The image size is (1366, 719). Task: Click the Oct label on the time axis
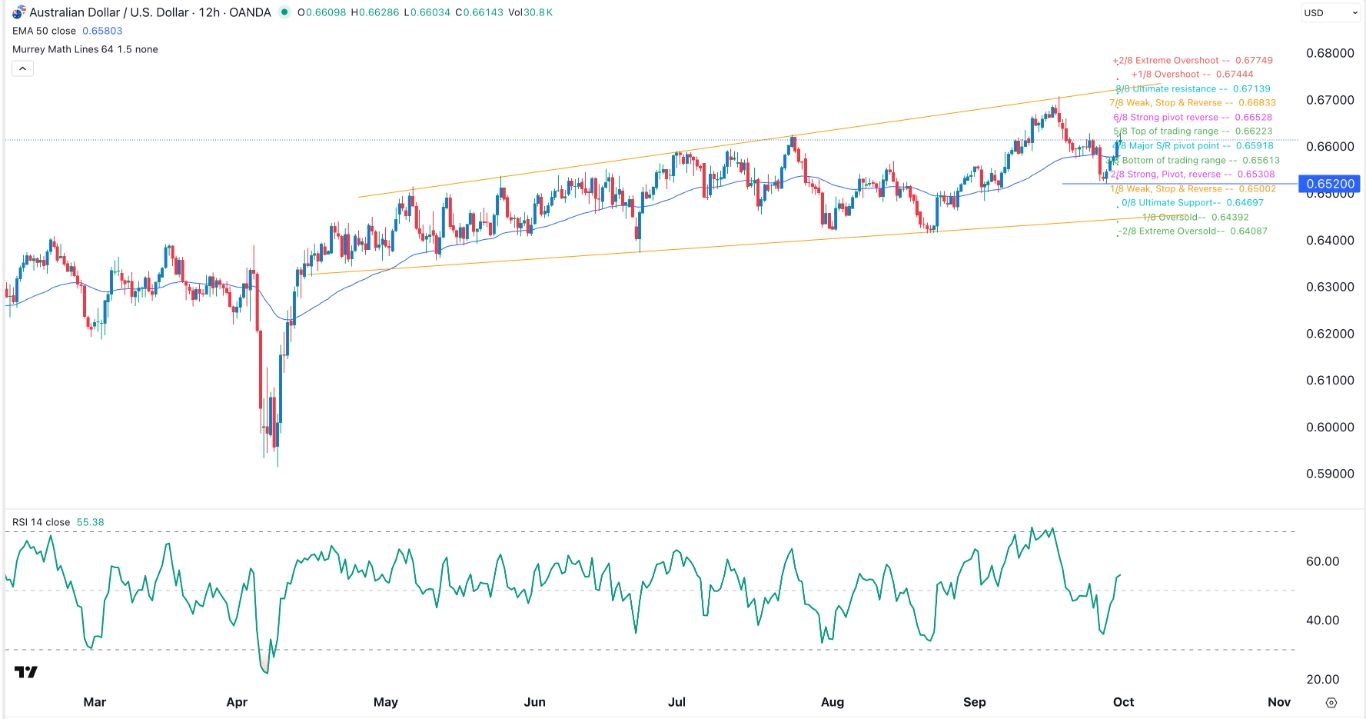click(1124, 702)
